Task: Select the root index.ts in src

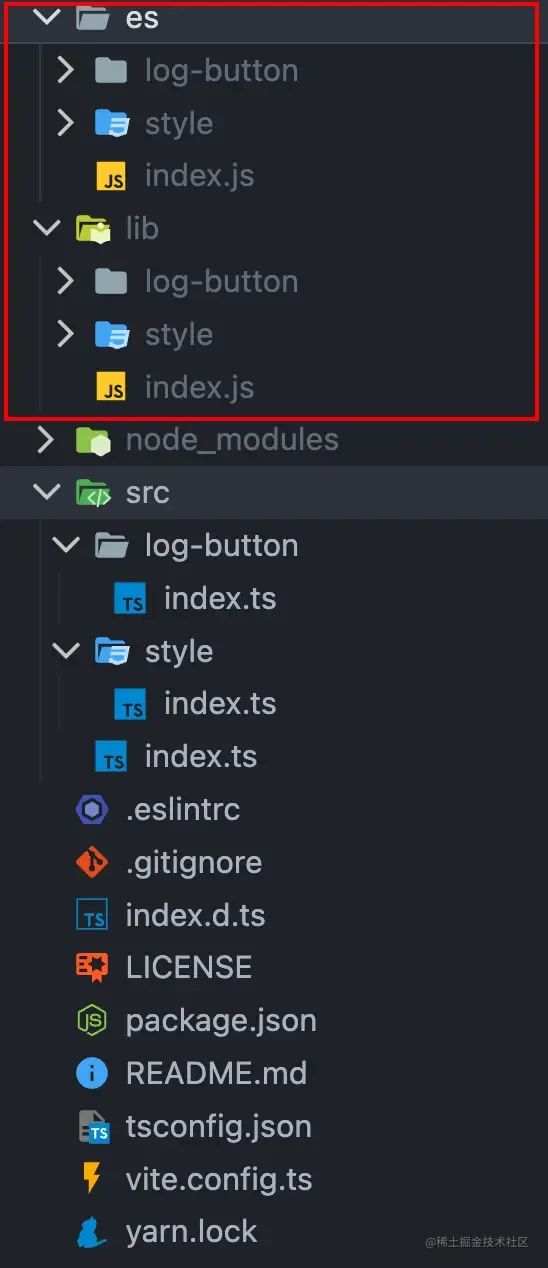Action: [201, 756]
